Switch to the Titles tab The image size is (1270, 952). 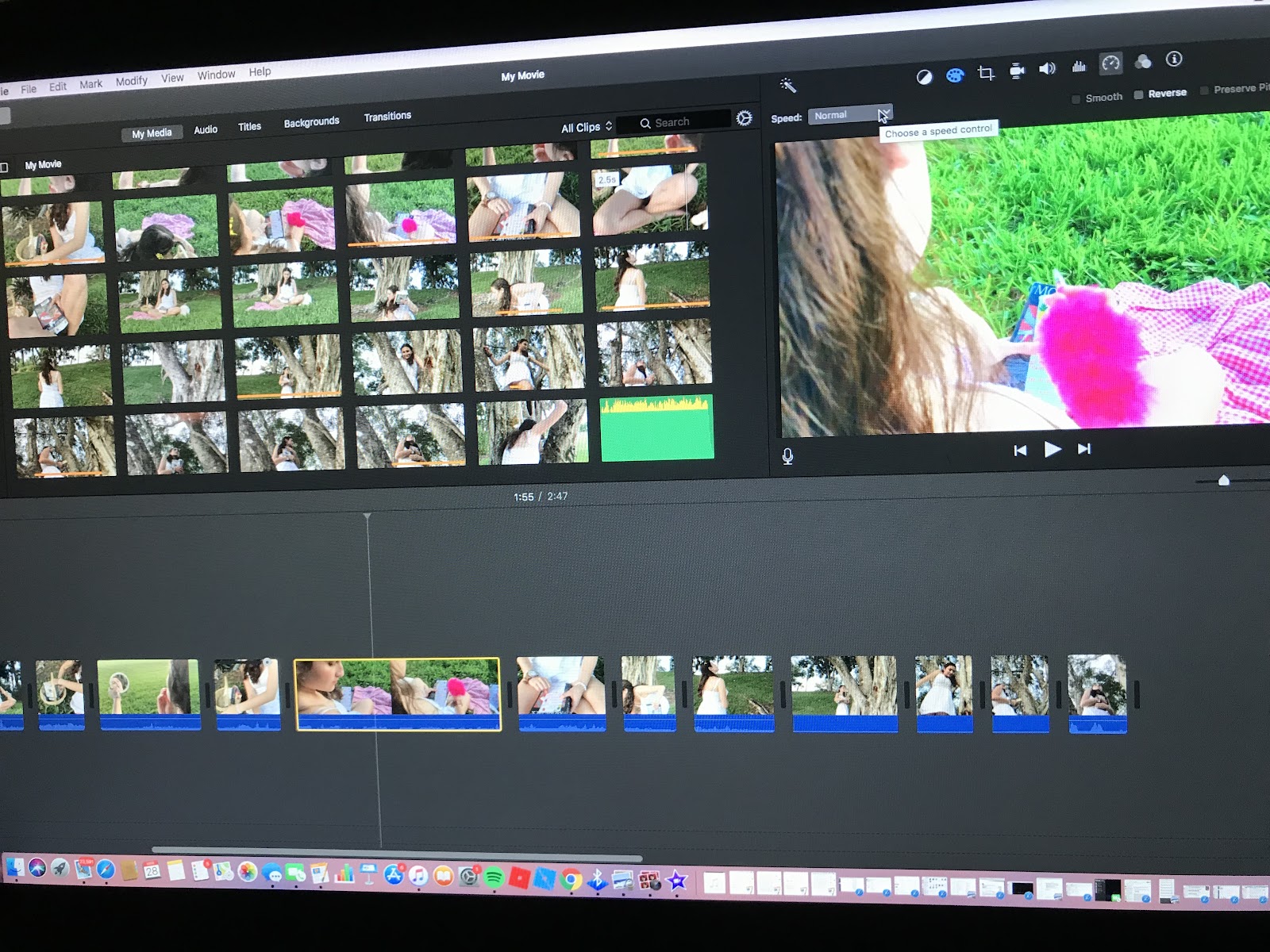(249, 126)
